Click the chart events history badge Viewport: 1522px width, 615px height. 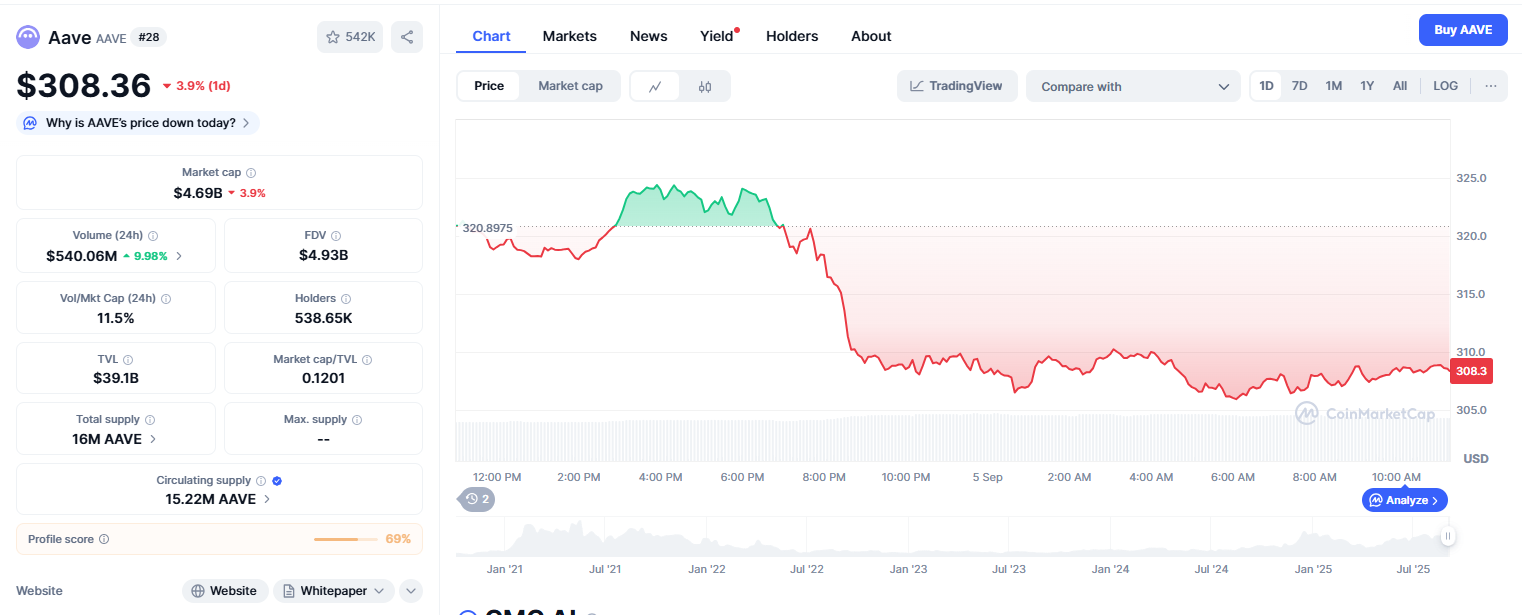click(x=477, y=498)
